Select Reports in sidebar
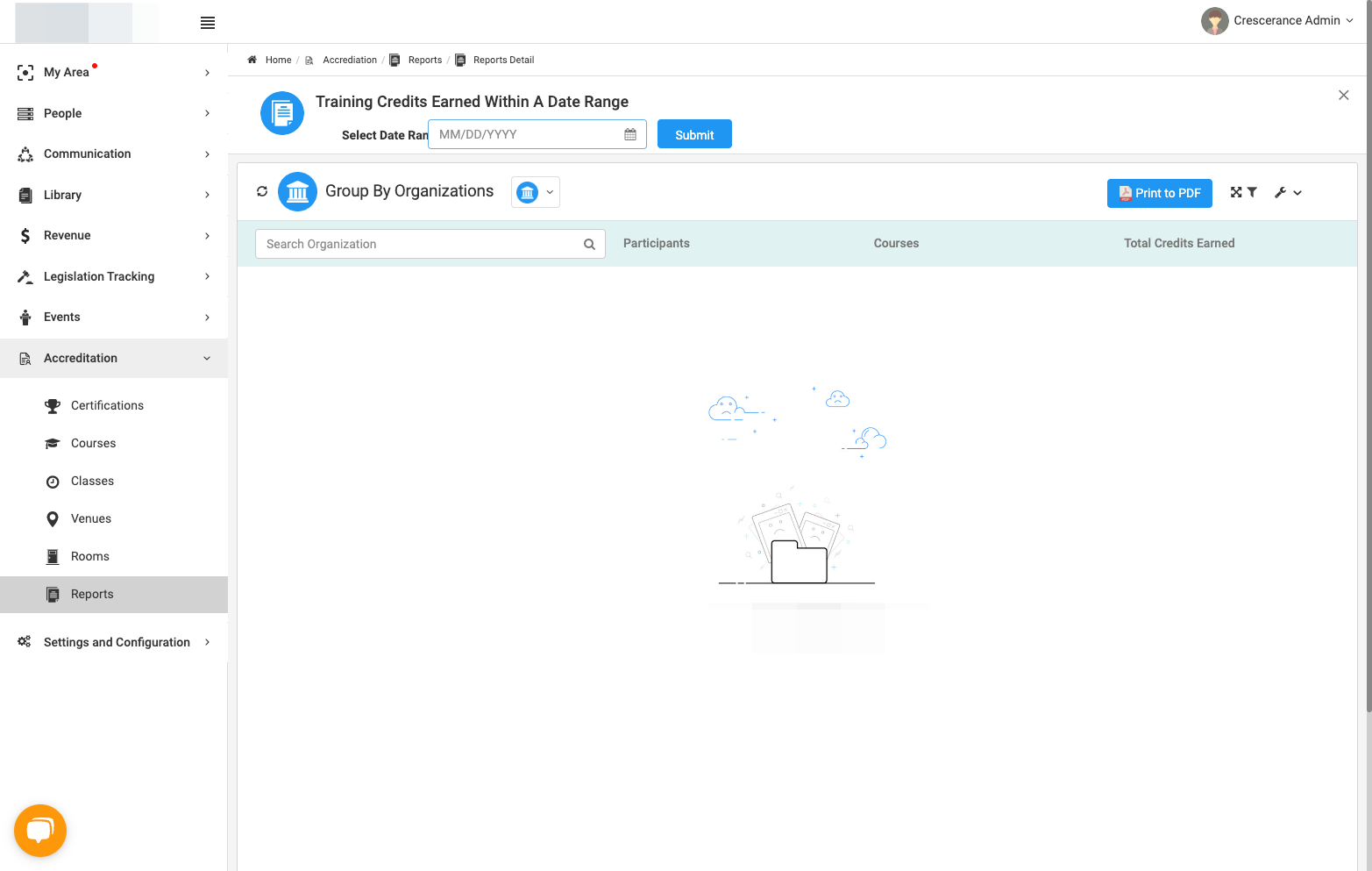This screenshot has width=1372, height=871. tap(114, 594)
